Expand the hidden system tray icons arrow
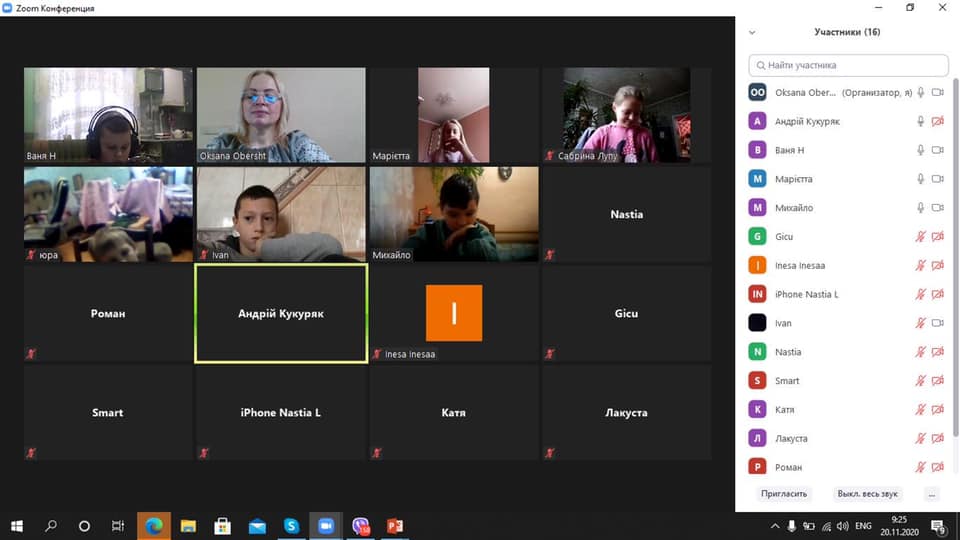The image size is (960, 540). [775, 526]
